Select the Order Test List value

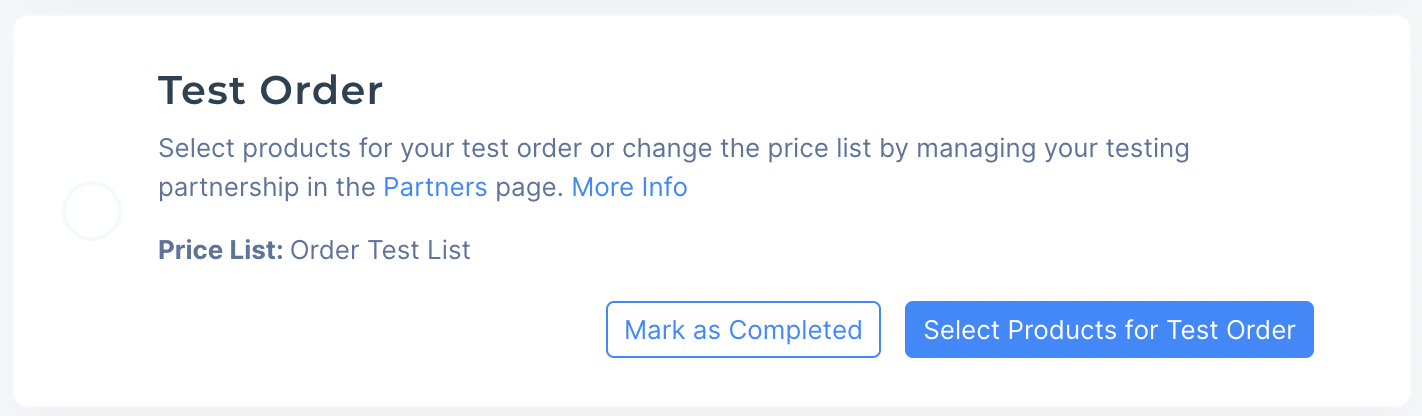point(380,250)
